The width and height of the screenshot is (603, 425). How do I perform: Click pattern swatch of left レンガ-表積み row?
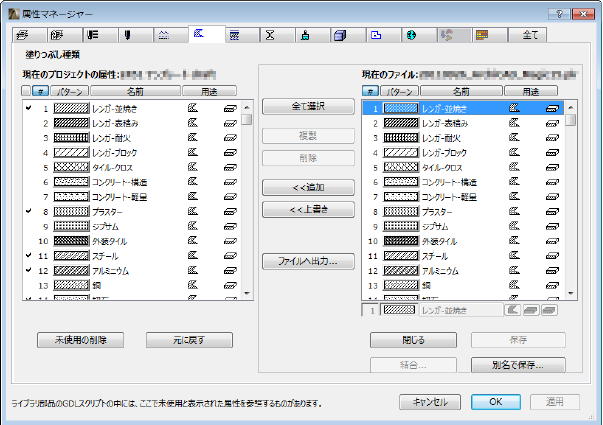(x=71, y=123)
